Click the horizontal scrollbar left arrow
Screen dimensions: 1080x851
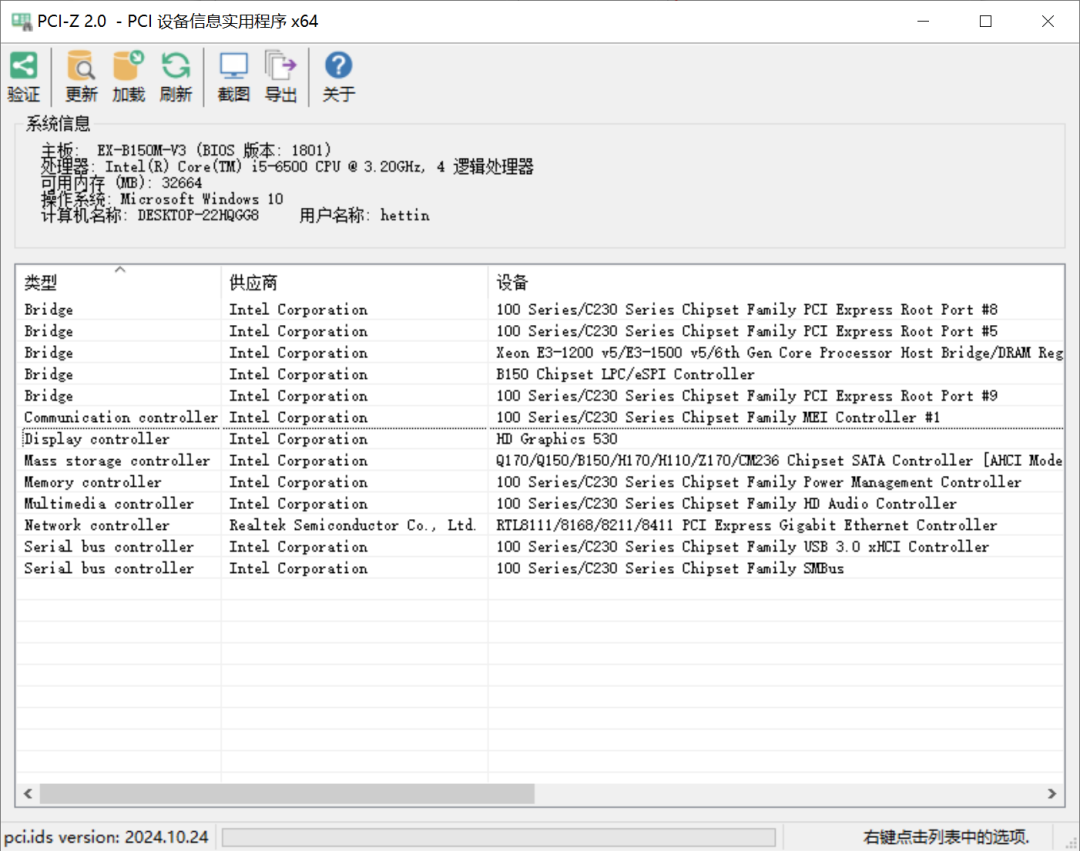click(28, 793)
